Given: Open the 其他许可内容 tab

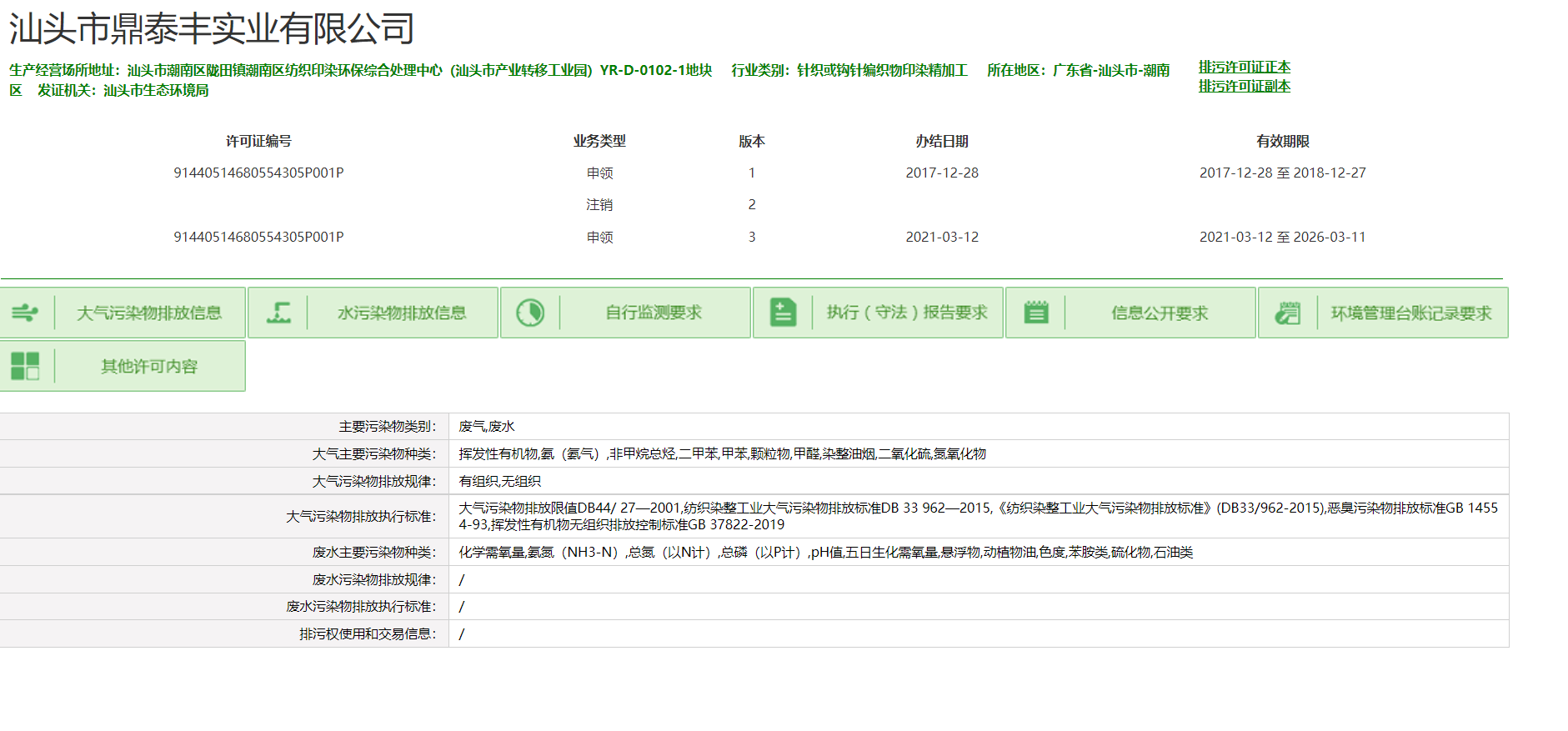Looking at the screenshot, I should pos(123,366).
